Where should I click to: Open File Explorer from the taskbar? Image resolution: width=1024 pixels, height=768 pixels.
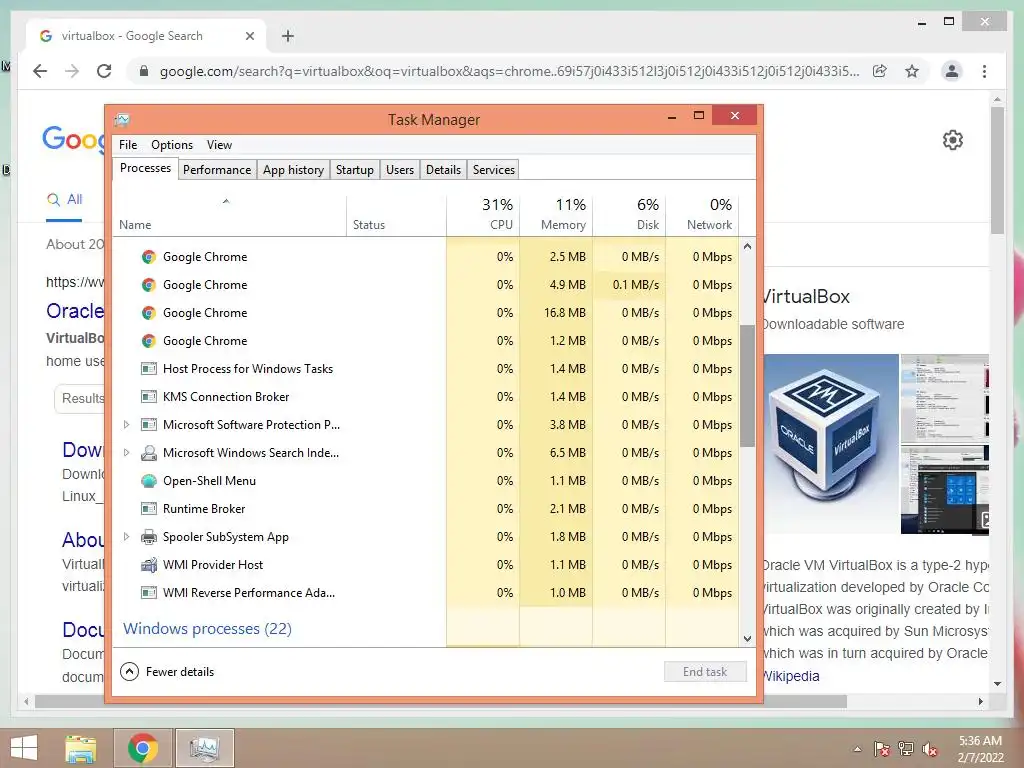(80, 748)
